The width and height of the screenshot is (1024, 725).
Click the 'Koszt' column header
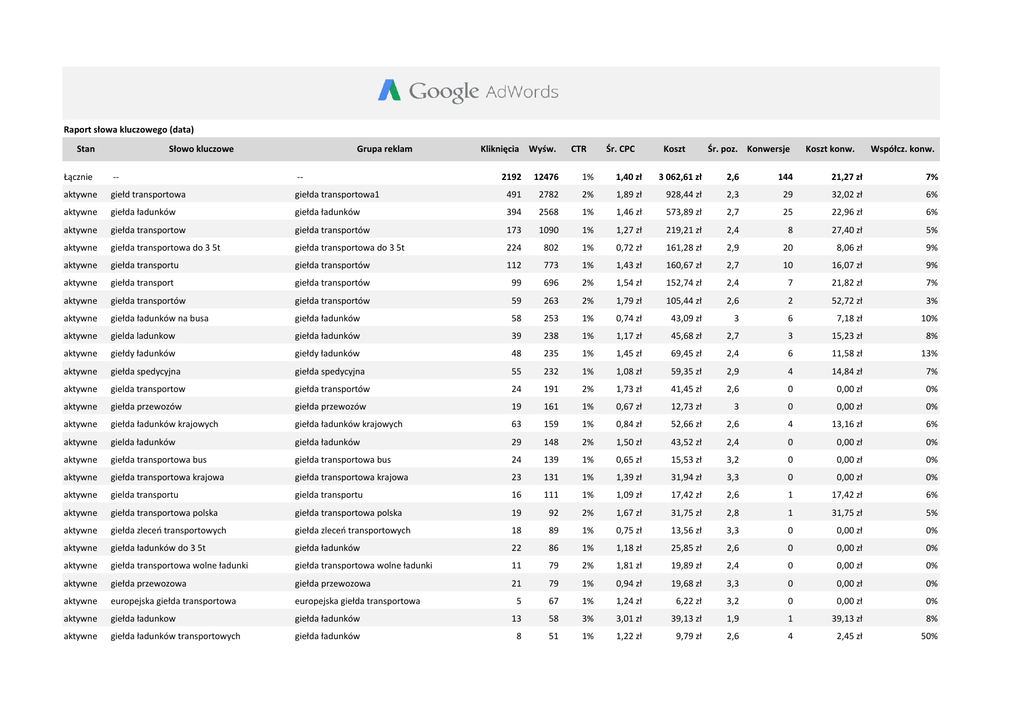click(x=674, y=149)
